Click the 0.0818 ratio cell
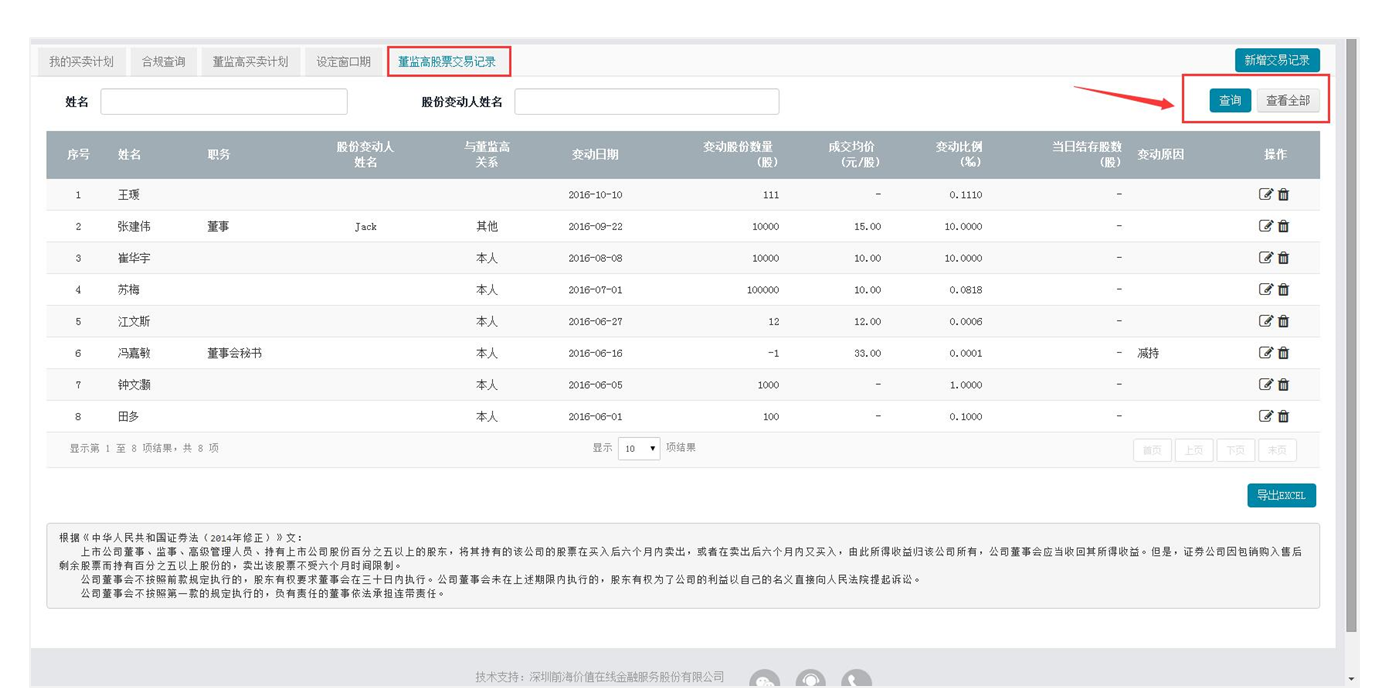 tap(966, 290)
